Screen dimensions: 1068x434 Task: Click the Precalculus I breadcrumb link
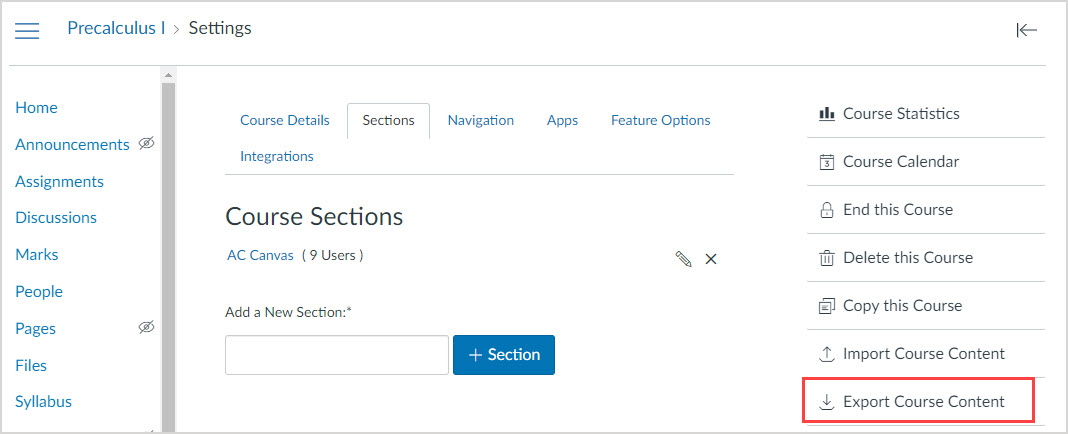[116, 28]
